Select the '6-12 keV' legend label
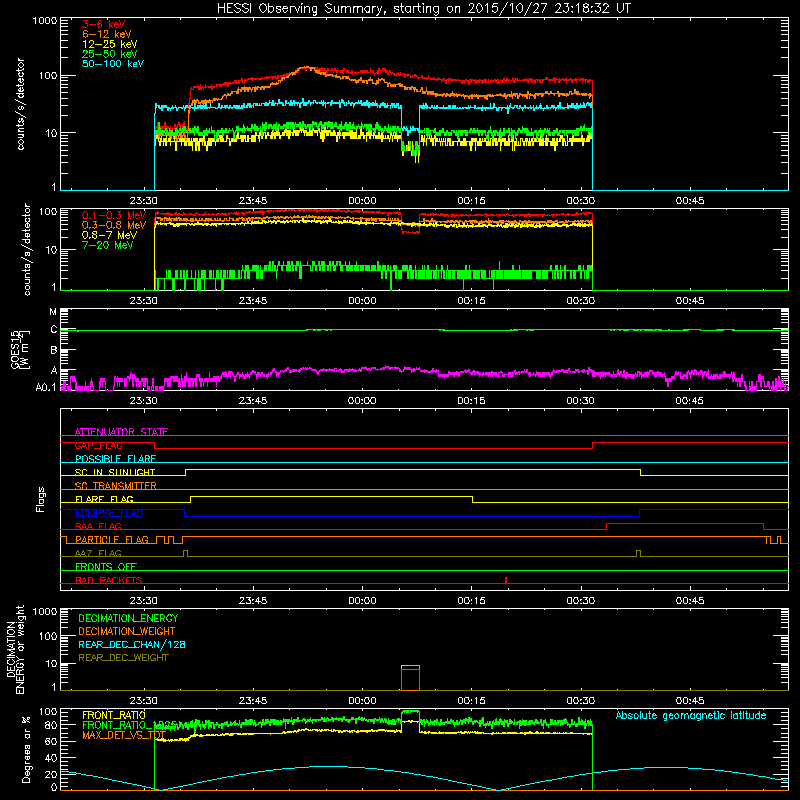This screenshot has height=800, width=800. [106, 34]
